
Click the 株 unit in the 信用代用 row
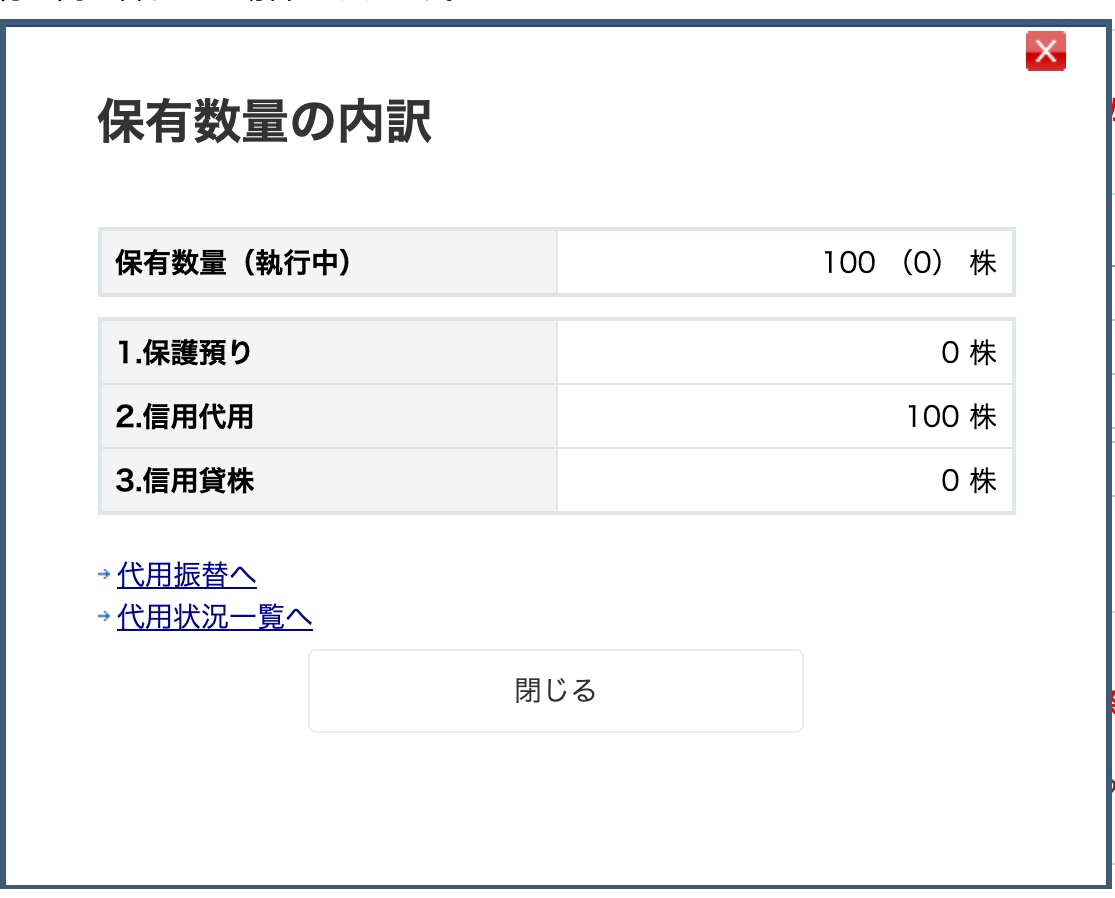point(983,417)
